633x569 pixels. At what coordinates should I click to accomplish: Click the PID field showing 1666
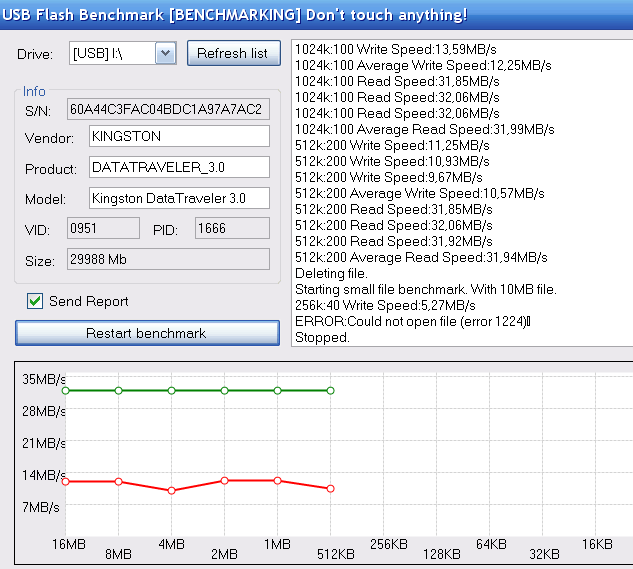(231, 229)
